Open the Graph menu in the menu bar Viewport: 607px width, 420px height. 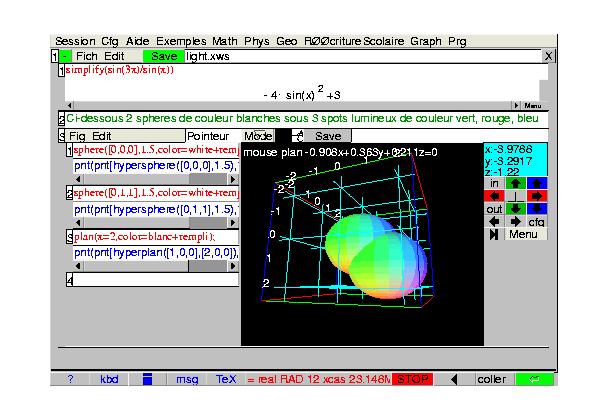pyautogui.click(x=425, y=41)
